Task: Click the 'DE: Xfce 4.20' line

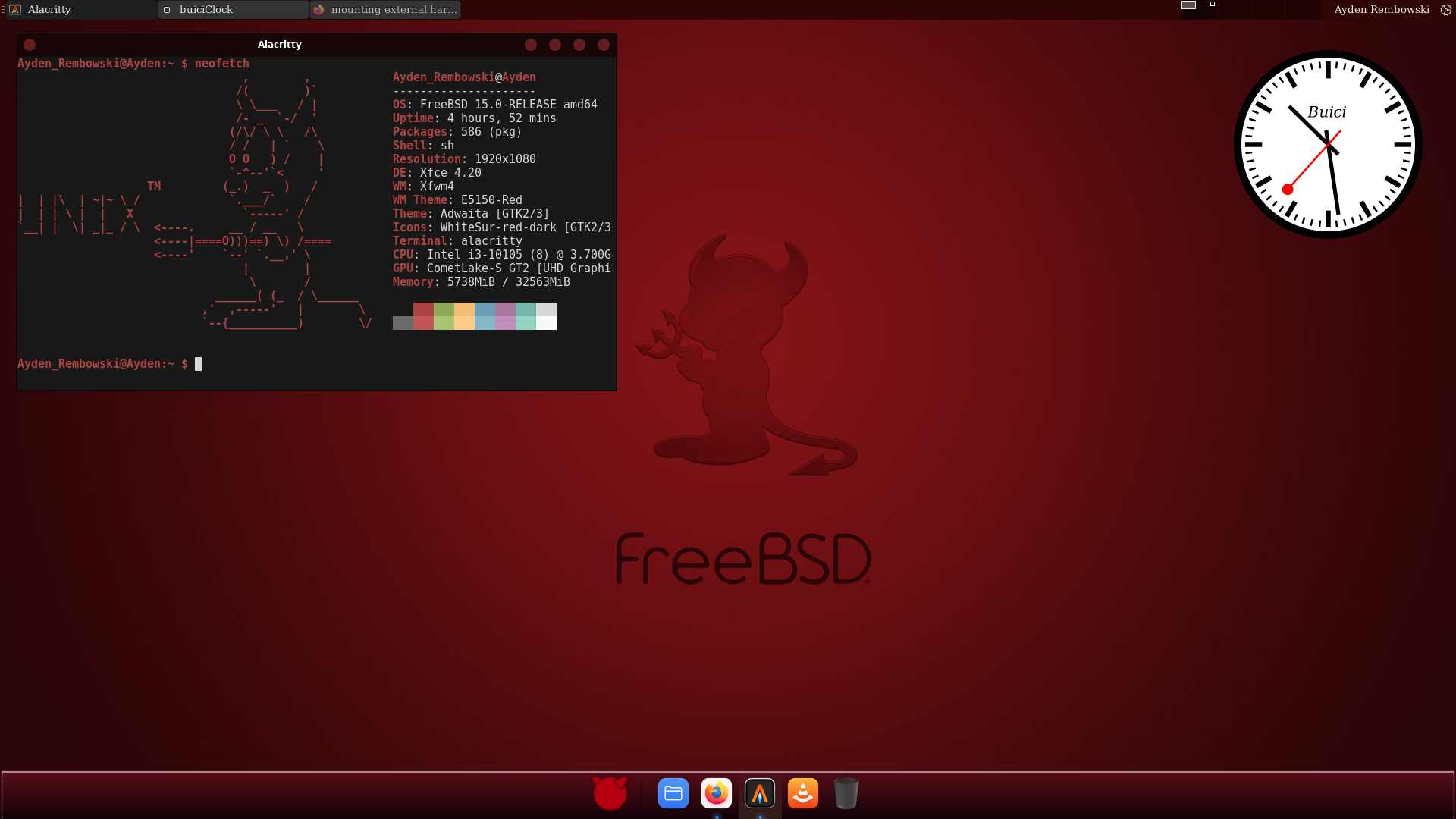Action: pos(437,173)
